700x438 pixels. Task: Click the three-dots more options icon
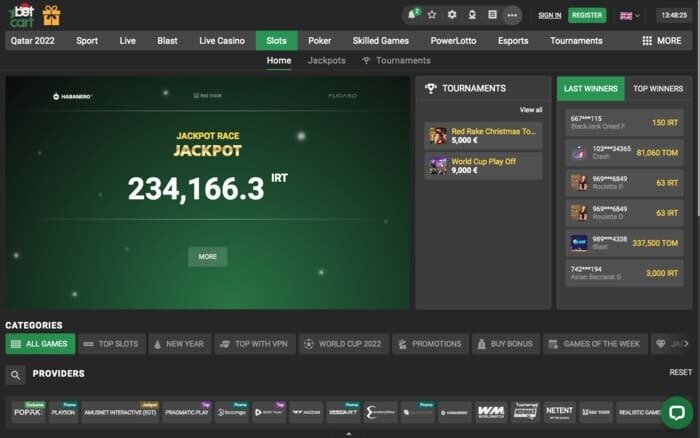(512, 15)
